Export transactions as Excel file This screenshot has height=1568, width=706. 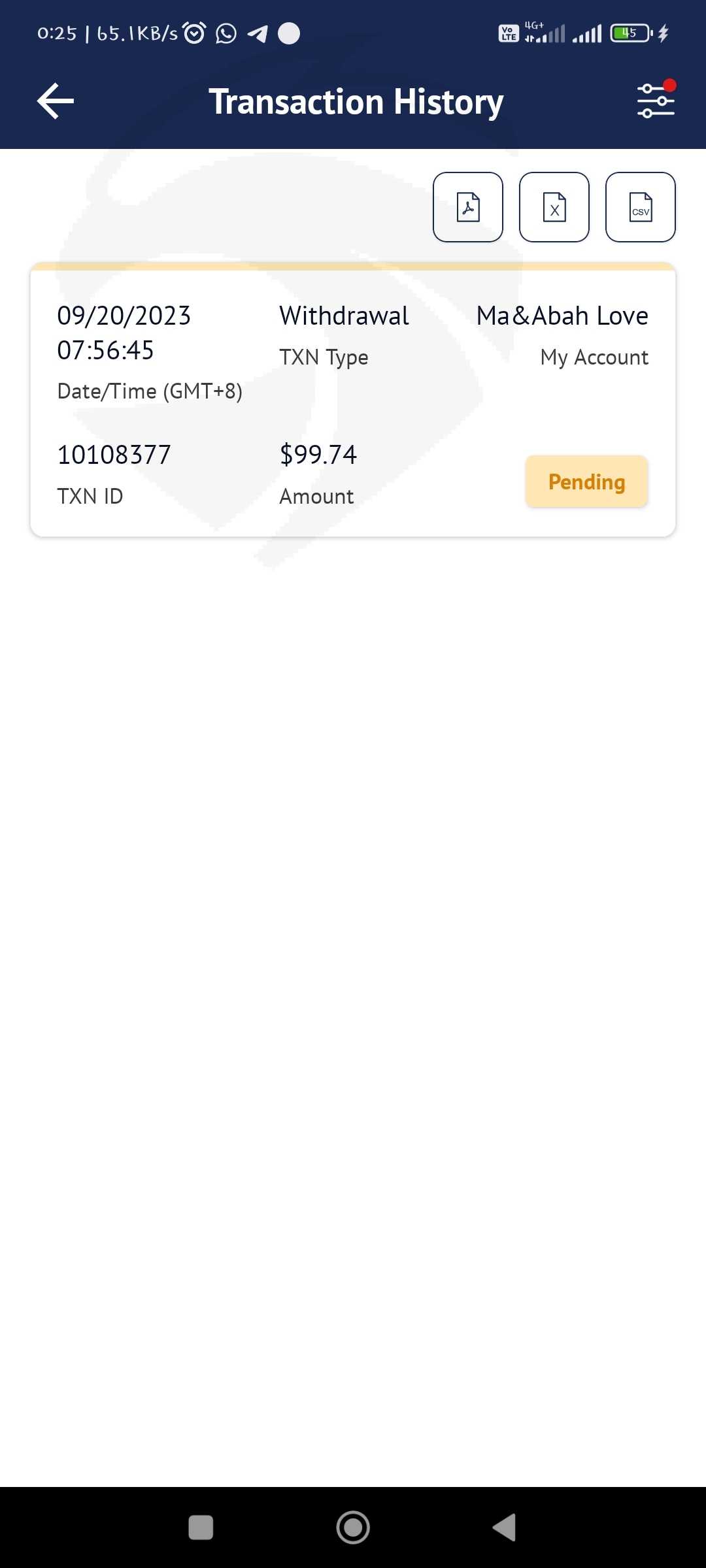[554, 207]
